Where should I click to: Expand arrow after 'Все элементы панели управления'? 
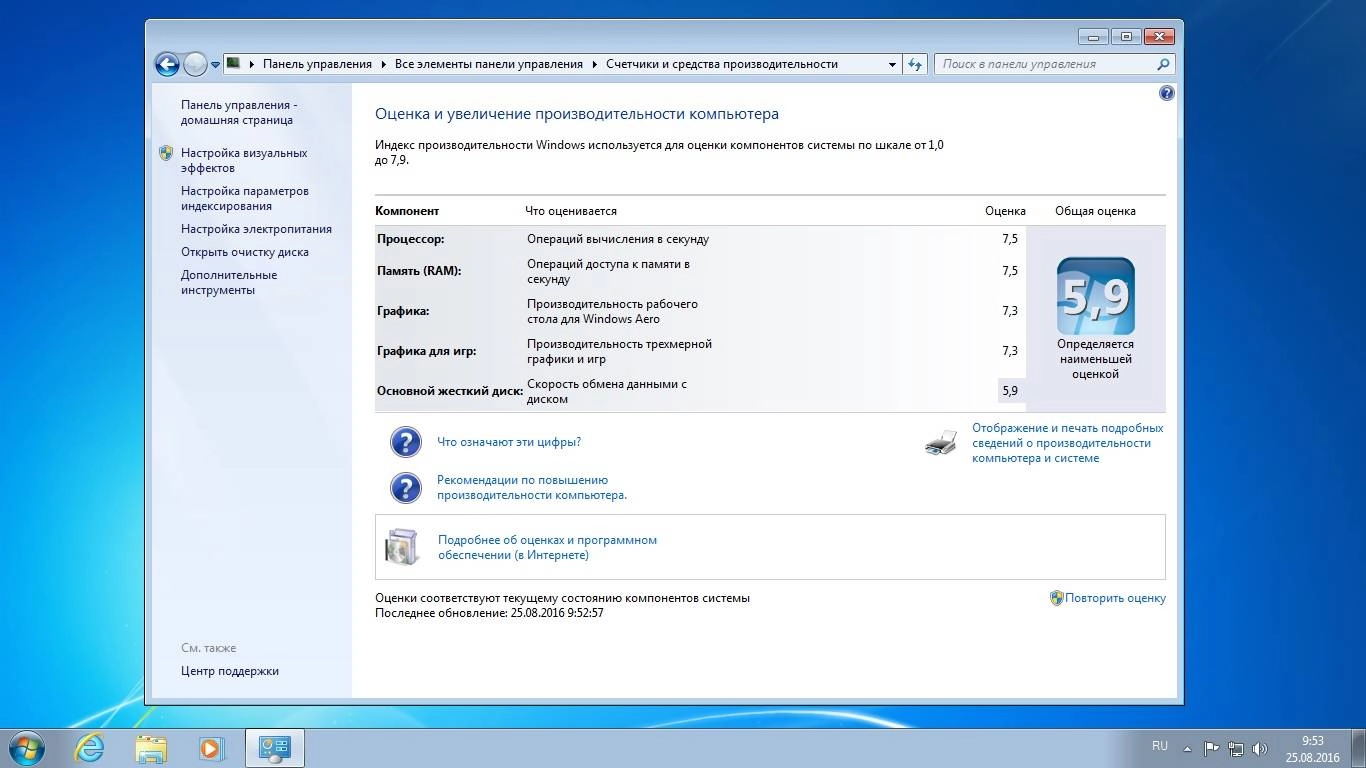595,64
